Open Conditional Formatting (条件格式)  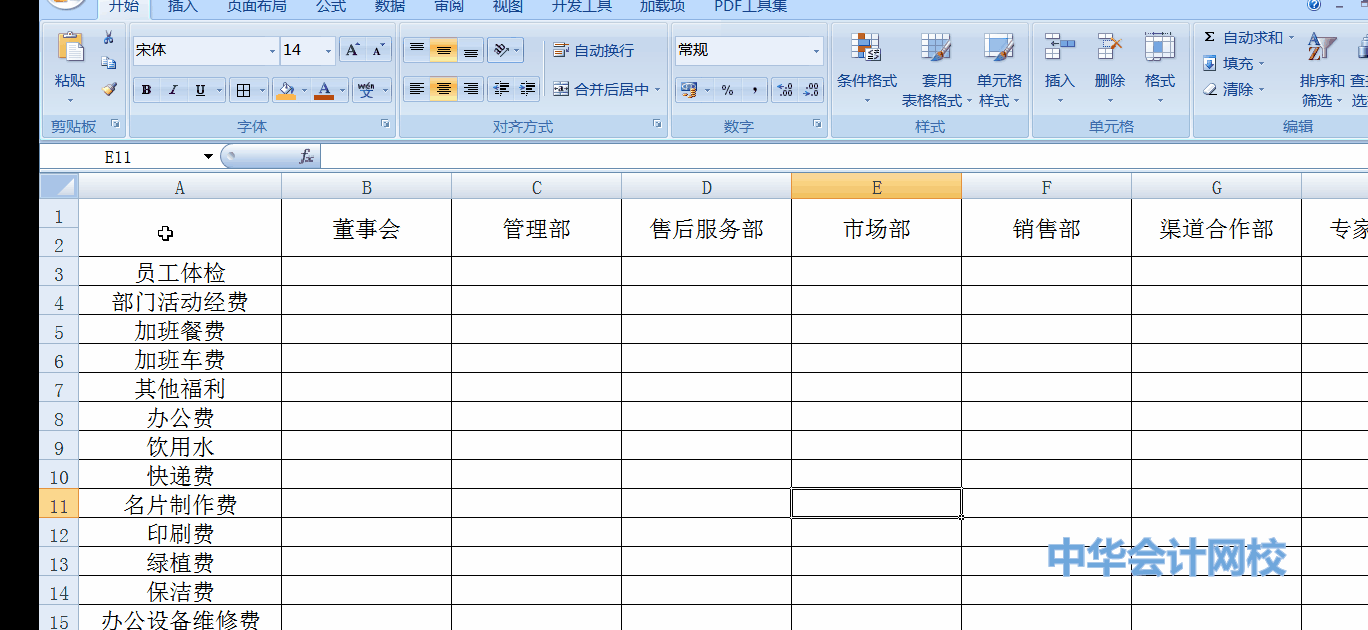[866, 68]
